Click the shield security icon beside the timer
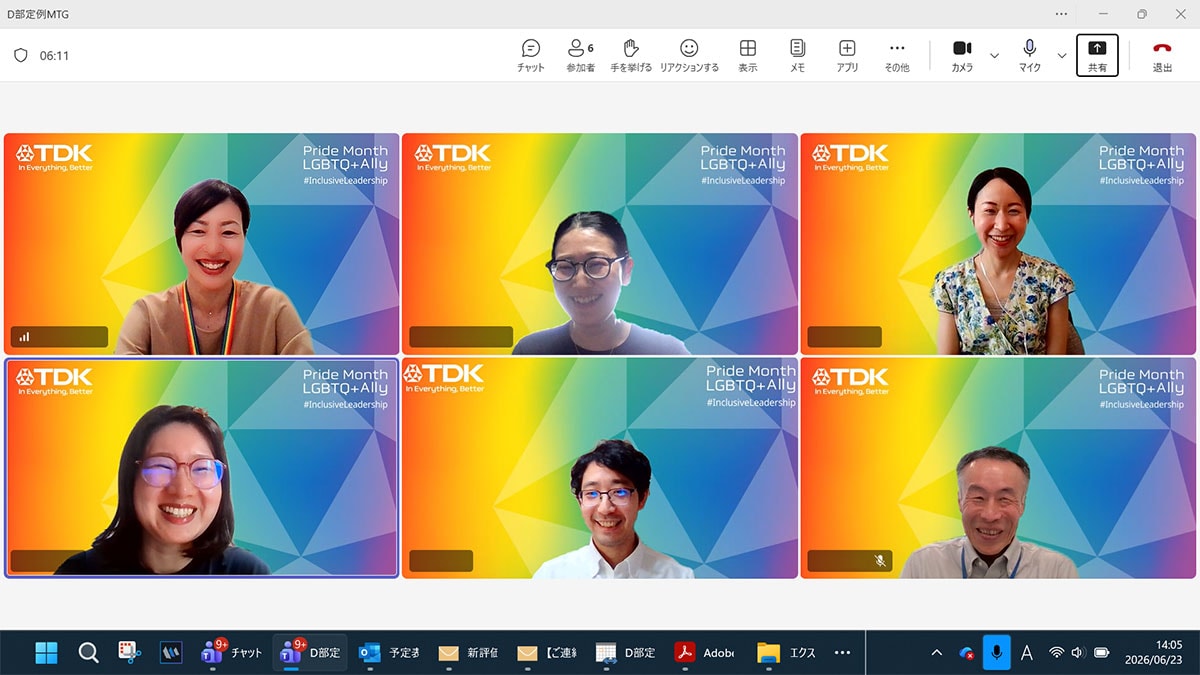This screenshot has width=1200, height=675. click(20, 56)
